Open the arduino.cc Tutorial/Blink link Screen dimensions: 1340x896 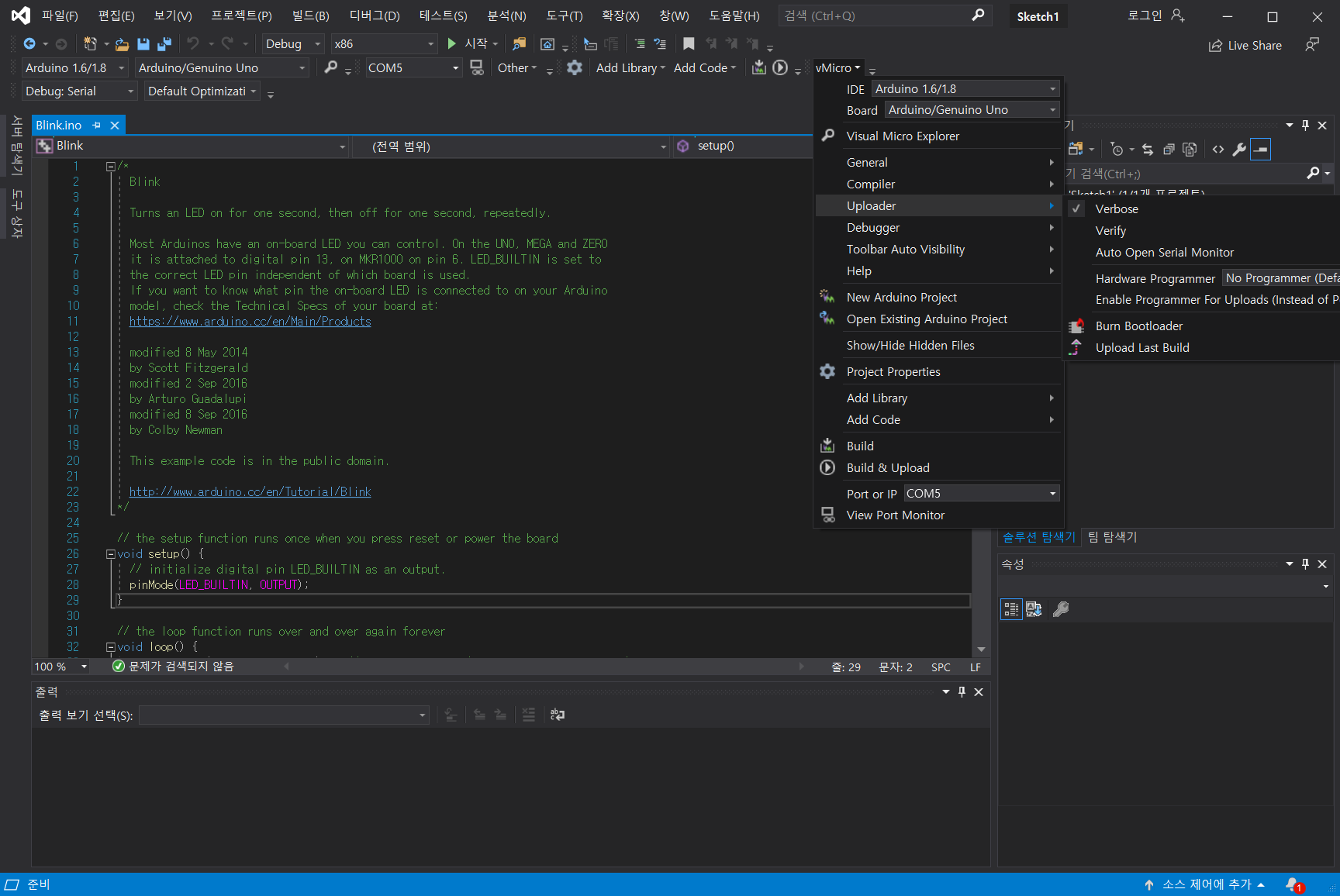pos(250,492)
